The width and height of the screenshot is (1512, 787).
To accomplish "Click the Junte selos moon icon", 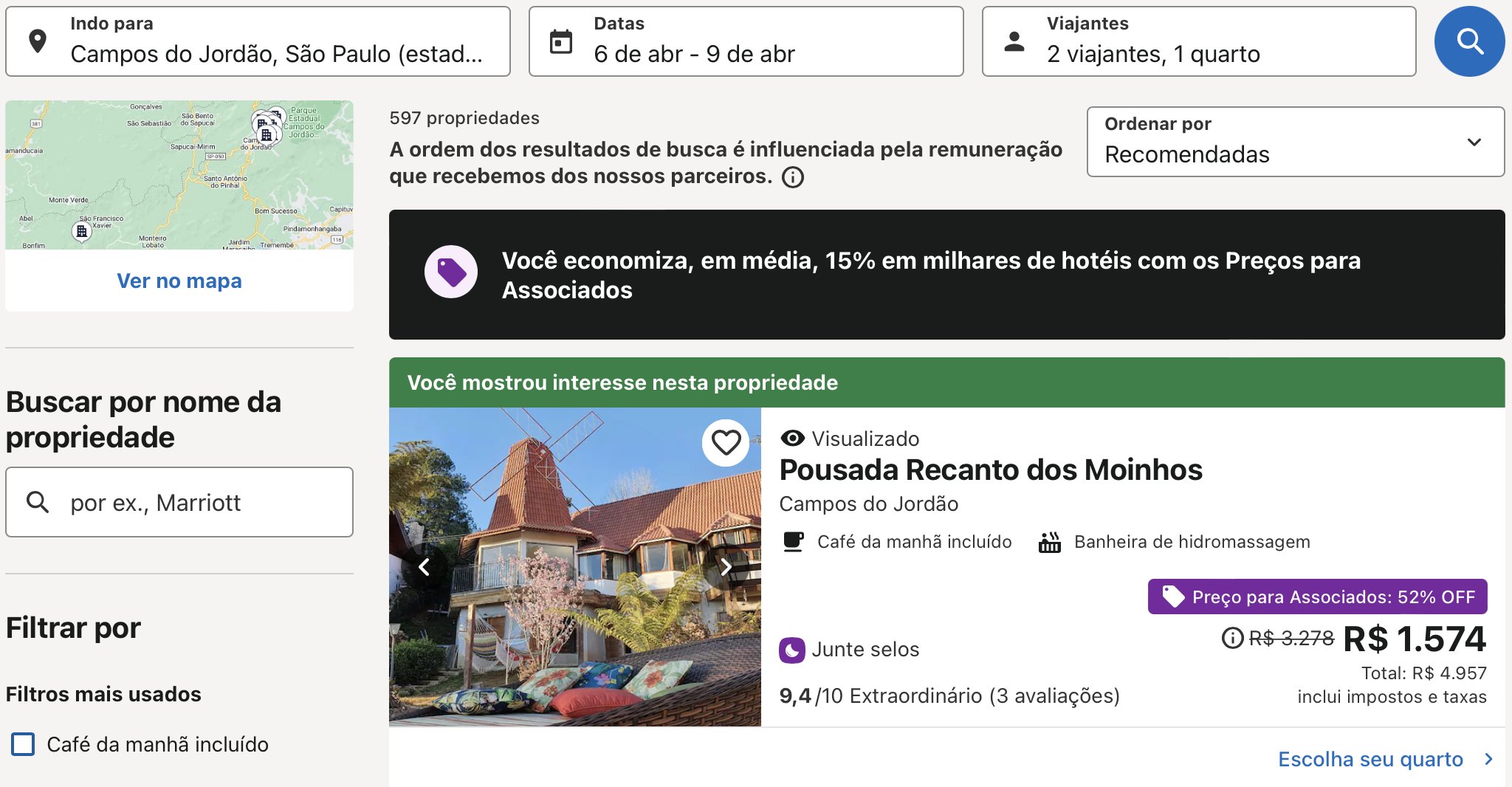I will pyautogui.click(x=792, y=650).
